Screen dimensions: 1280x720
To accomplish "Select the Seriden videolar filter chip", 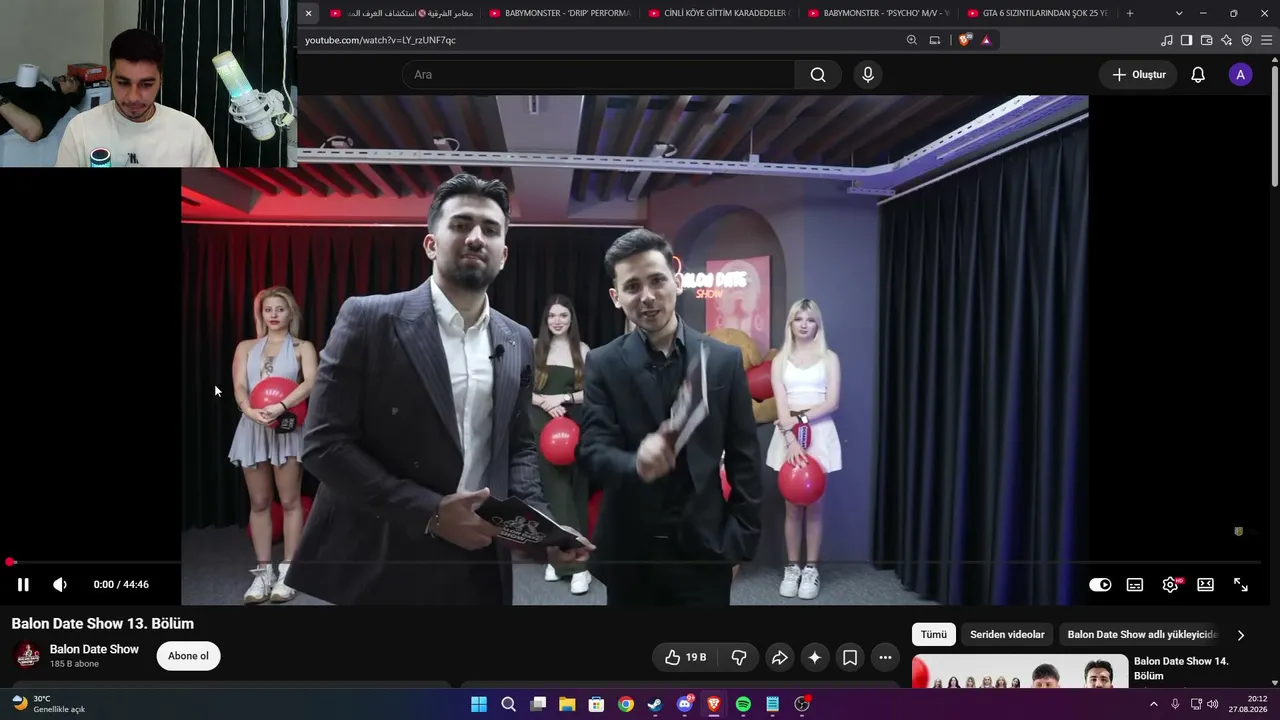I will pos(1007,635).
